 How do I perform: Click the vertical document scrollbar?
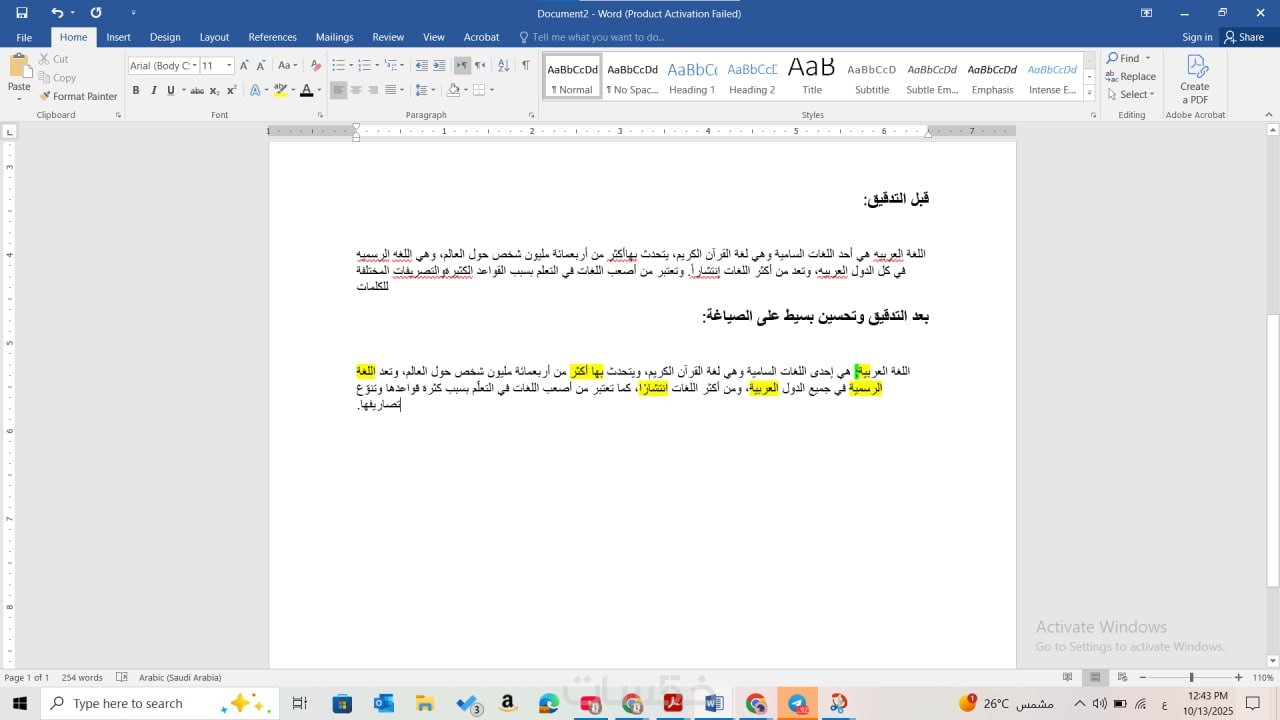[1273, 451]
